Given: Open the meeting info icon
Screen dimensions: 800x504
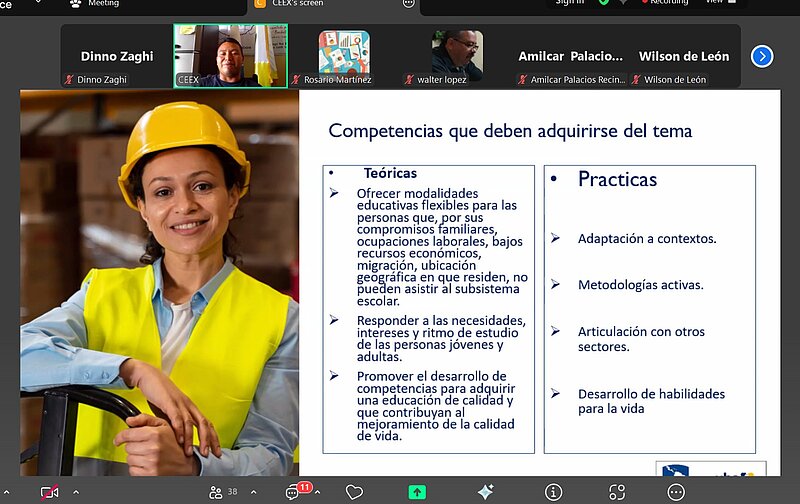Looking at the screenshot, I should pos(553,492).
